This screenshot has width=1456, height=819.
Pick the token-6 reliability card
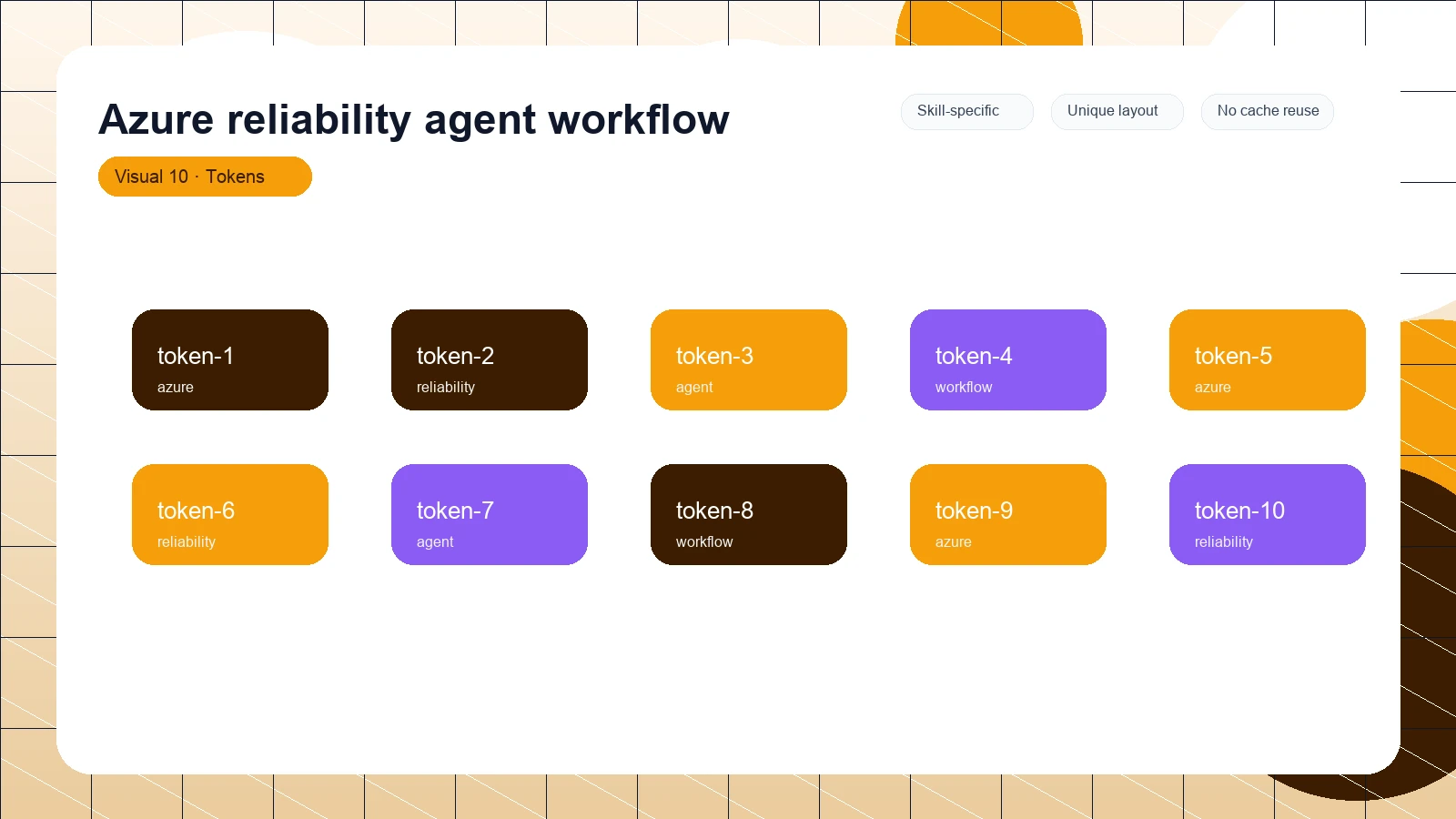click(230, 514)
